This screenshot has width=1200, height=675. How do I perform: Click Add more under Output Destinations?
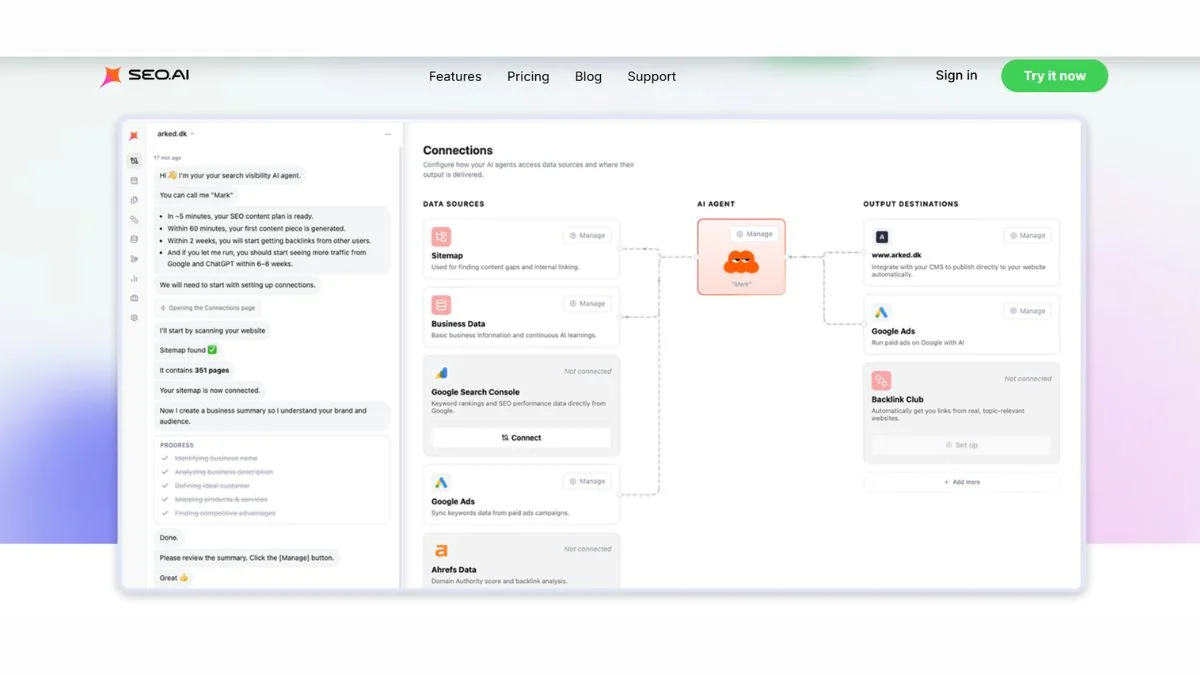[x=961, y=482]
